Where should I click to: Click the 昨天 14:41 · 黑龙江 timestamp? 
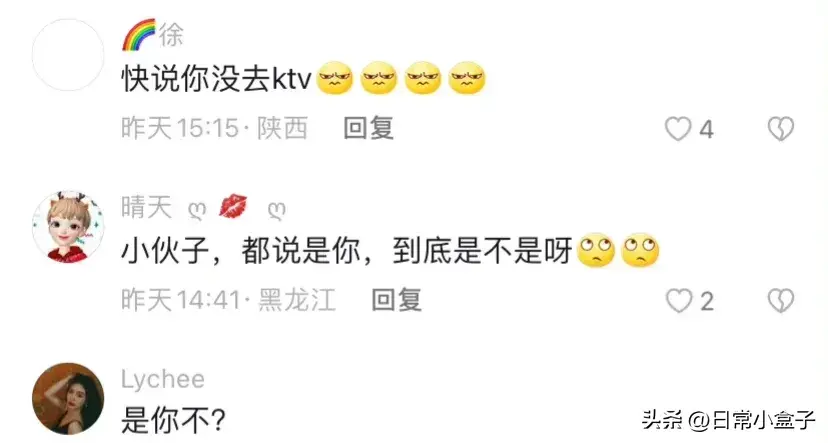(229, 300)
